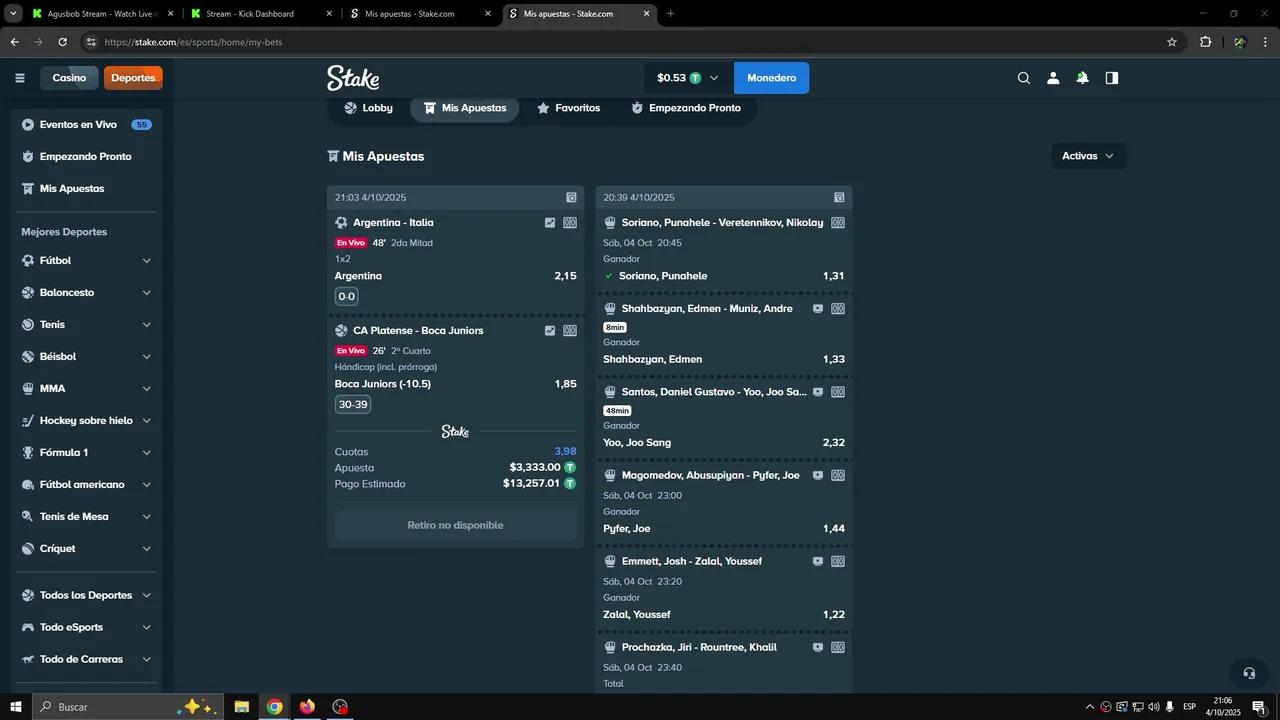This screenshot has width=1280, height=720.
Task: Open scoreboard icon for CA Platense - Boca Juniors
Action: pos(570,331)
